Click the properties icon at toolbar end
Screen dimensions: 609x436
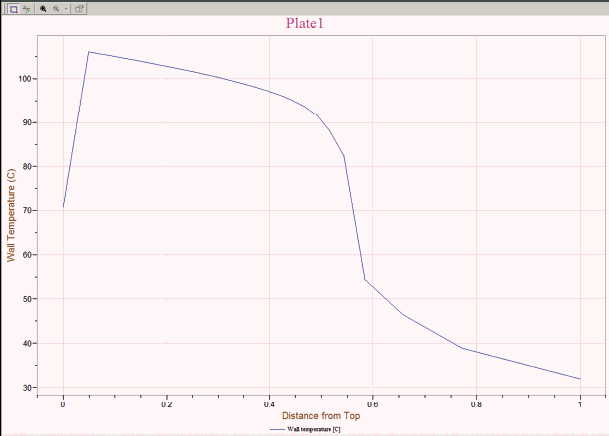pos(79,9)
